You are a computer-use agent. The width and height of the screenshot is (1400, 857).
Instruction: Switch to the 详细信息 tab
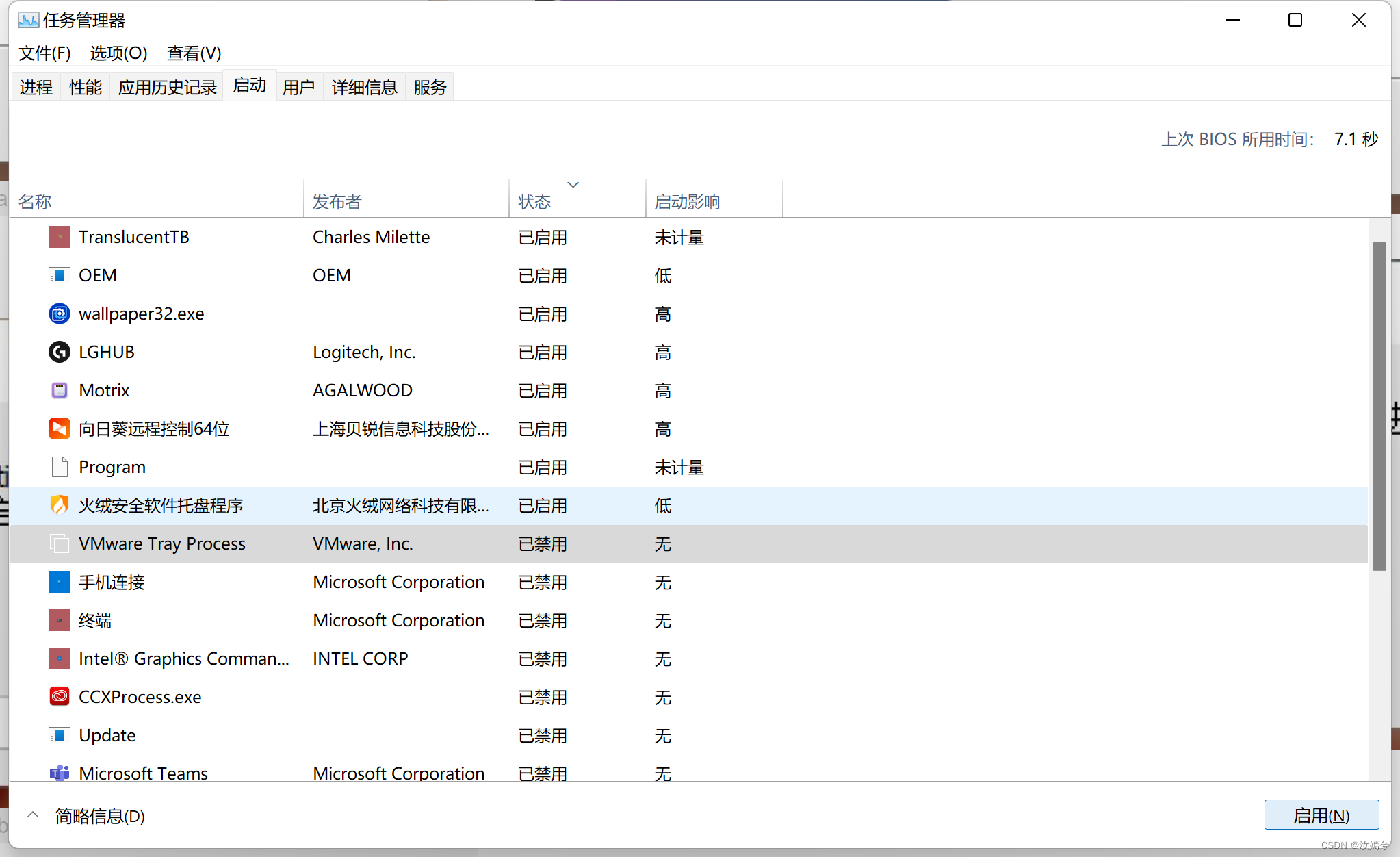click(x=365, y=87)
